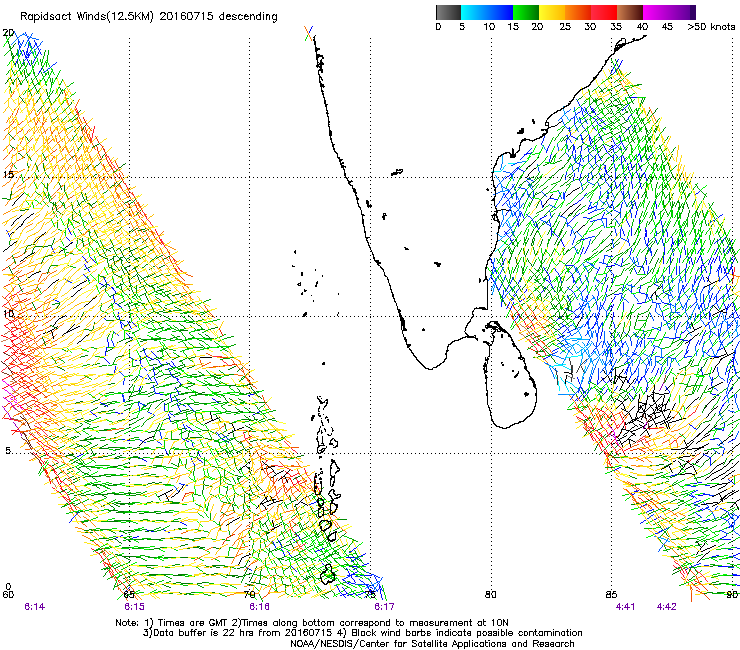Click the cyan-to-blue 5-15 knots legend segment
740x650 pixels.
pos(487,12)
